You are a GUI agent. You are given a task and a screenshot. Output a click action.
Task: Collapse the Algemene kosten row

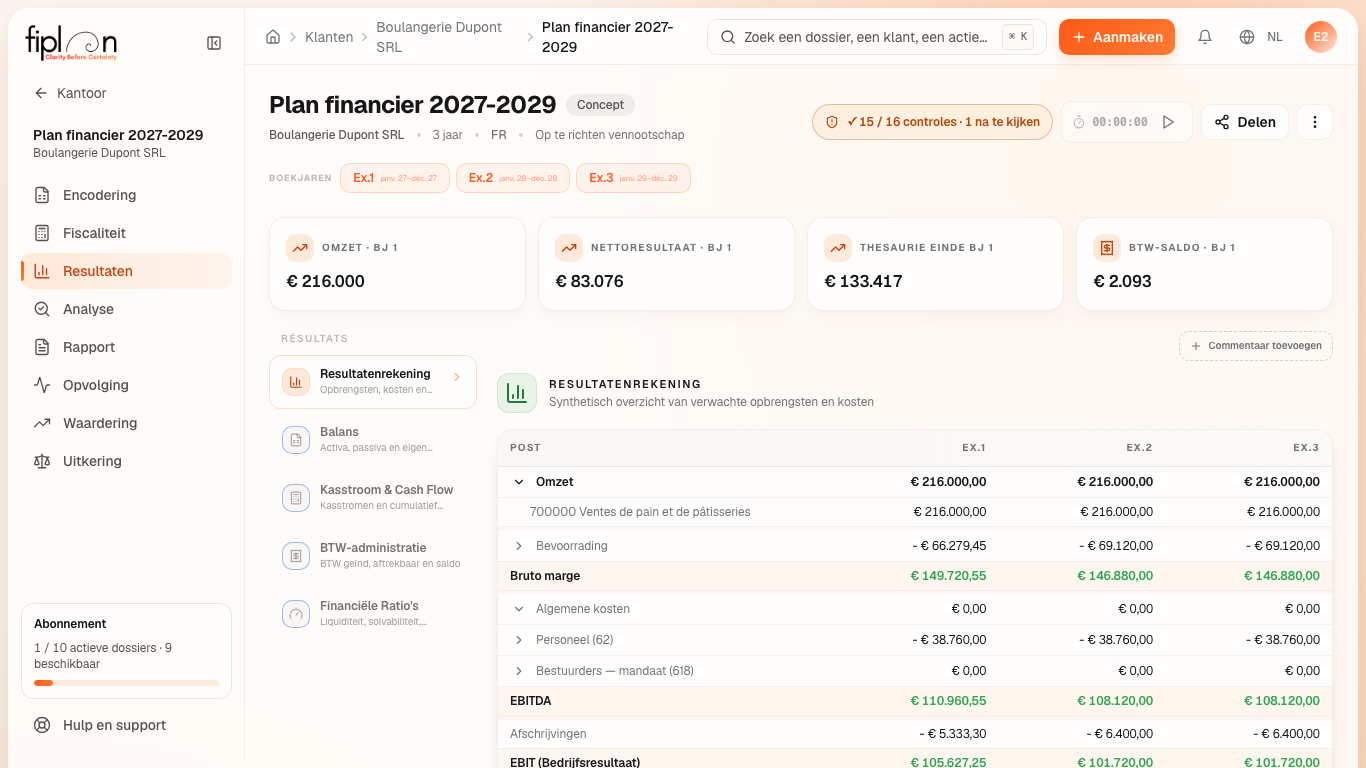pos(519,609)
